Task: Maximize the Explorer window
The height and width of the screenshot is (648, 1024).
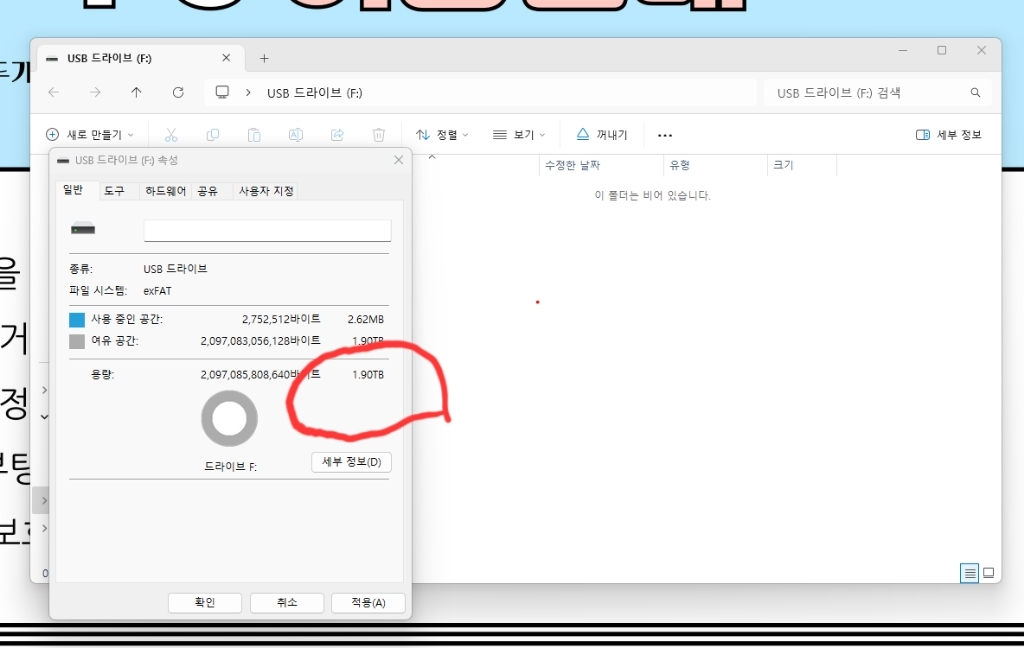Action: [x=942, y=50]
